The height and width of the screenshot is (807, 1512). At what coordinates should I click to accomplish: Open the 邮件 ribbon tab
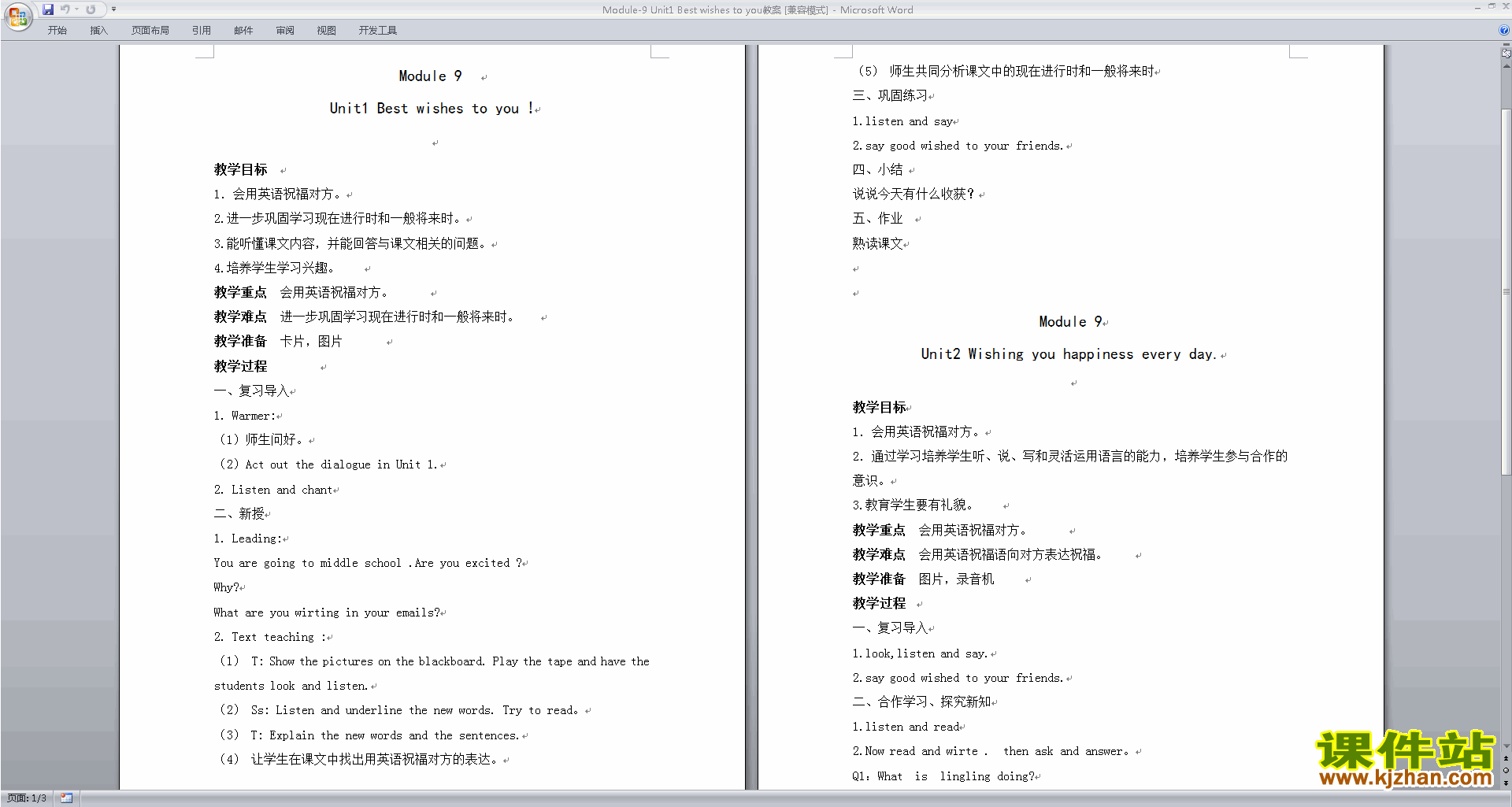click(x=243, y=31)
